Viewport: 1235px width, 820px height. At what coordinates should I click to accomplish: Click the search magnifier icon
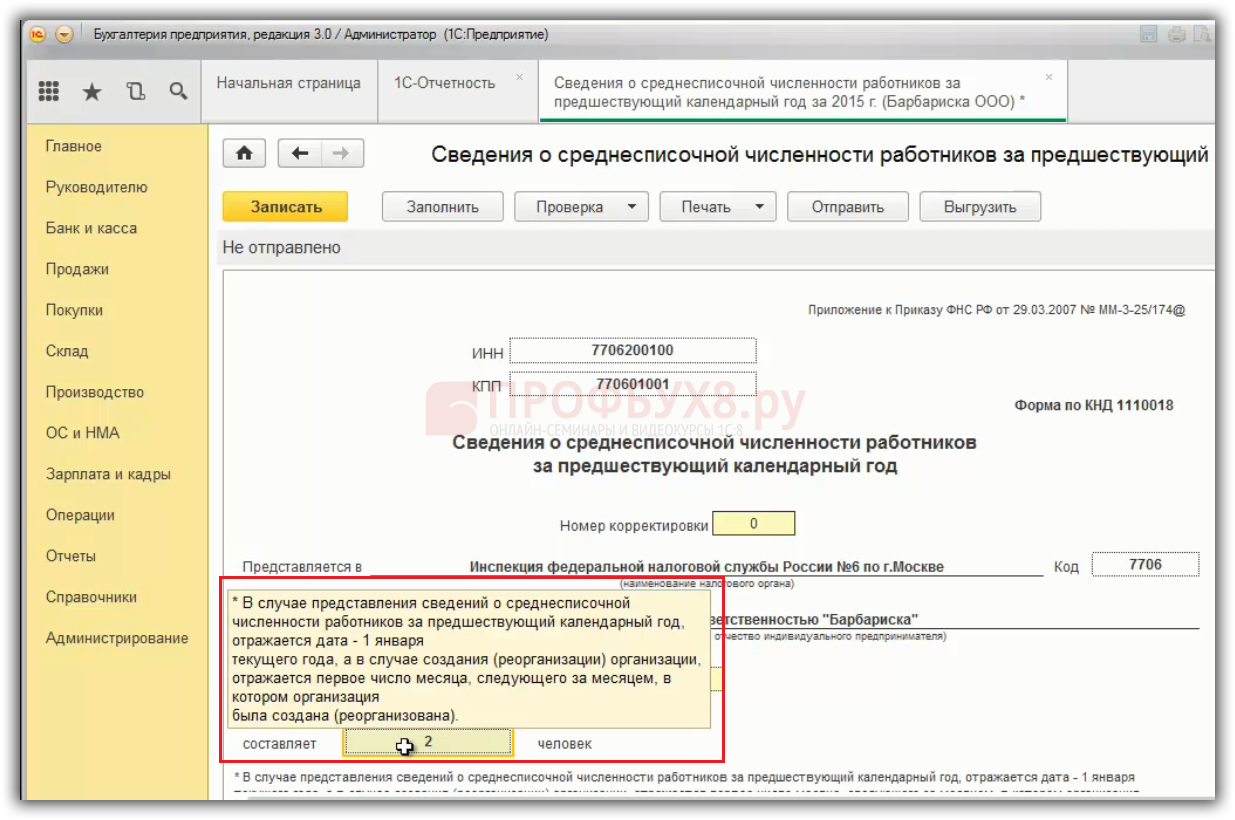click(178, 92)
